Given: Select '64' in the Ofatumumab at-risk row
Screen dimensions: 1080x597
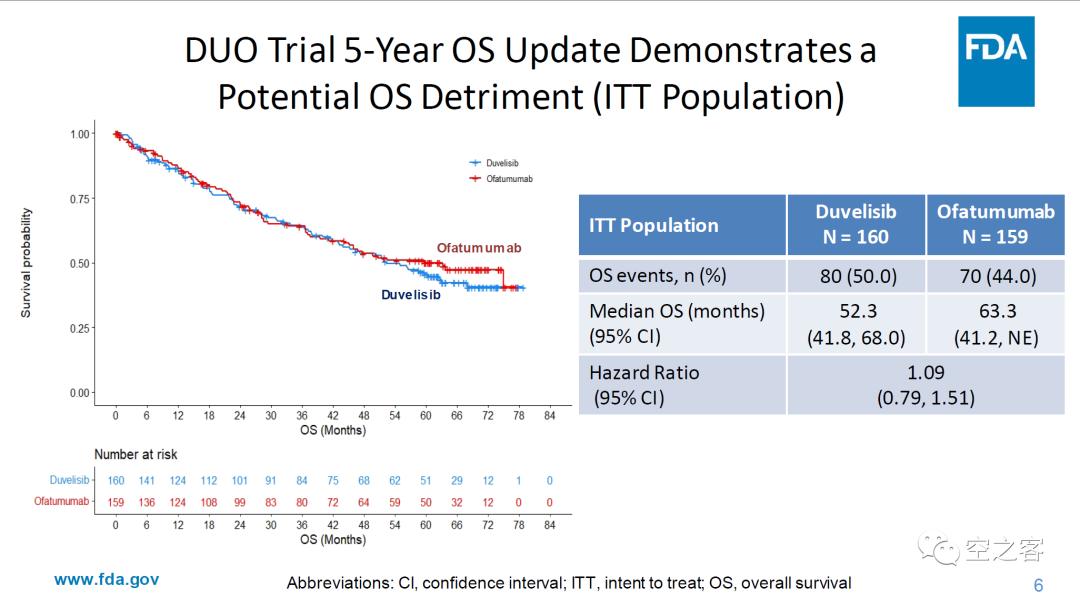Looking at the screenshot, I should coord(364,503).
